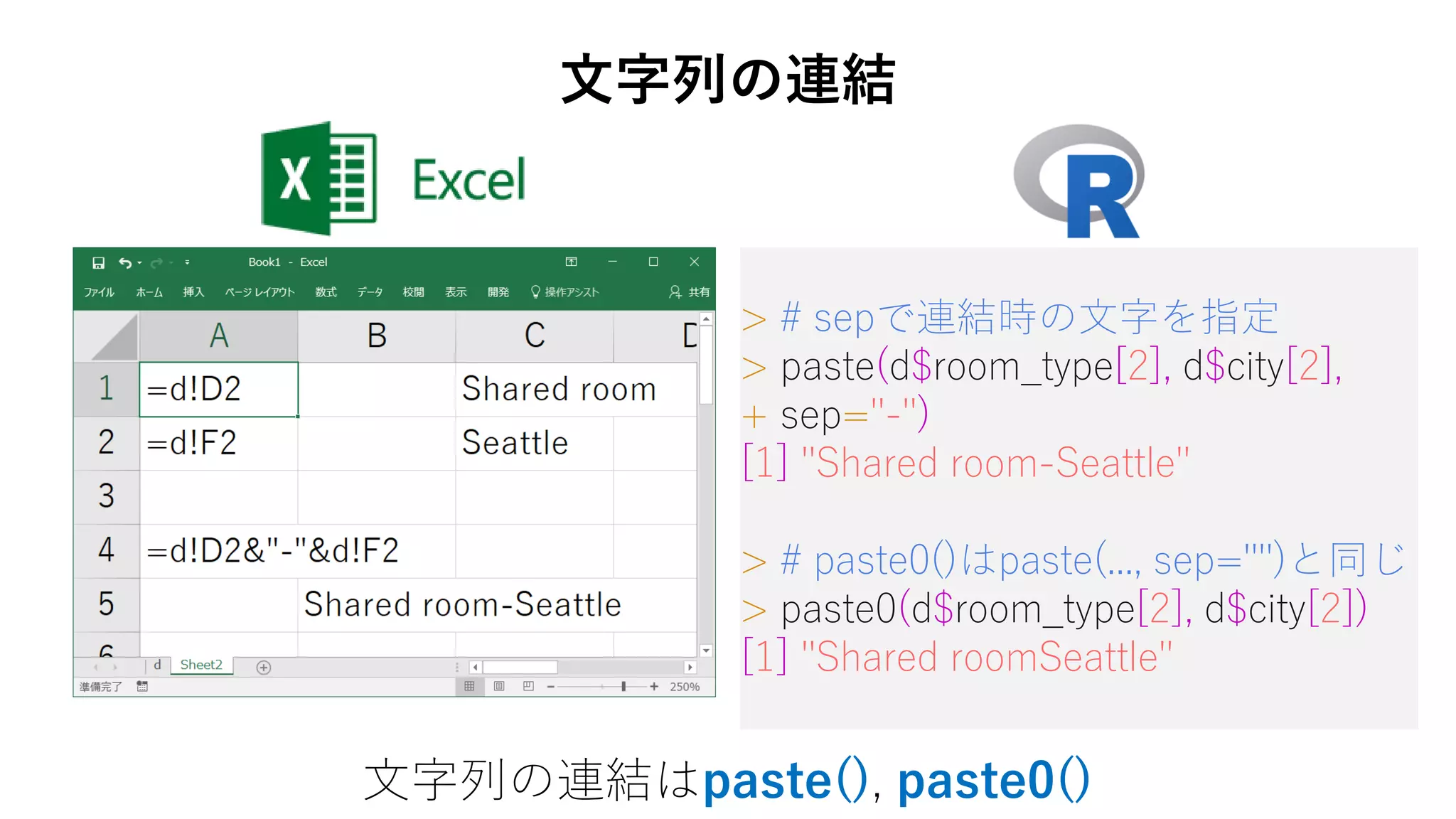Customize the Quick Access Toolbar dropdown
Screen dimensions: 1456x819
tap(187, 262)
